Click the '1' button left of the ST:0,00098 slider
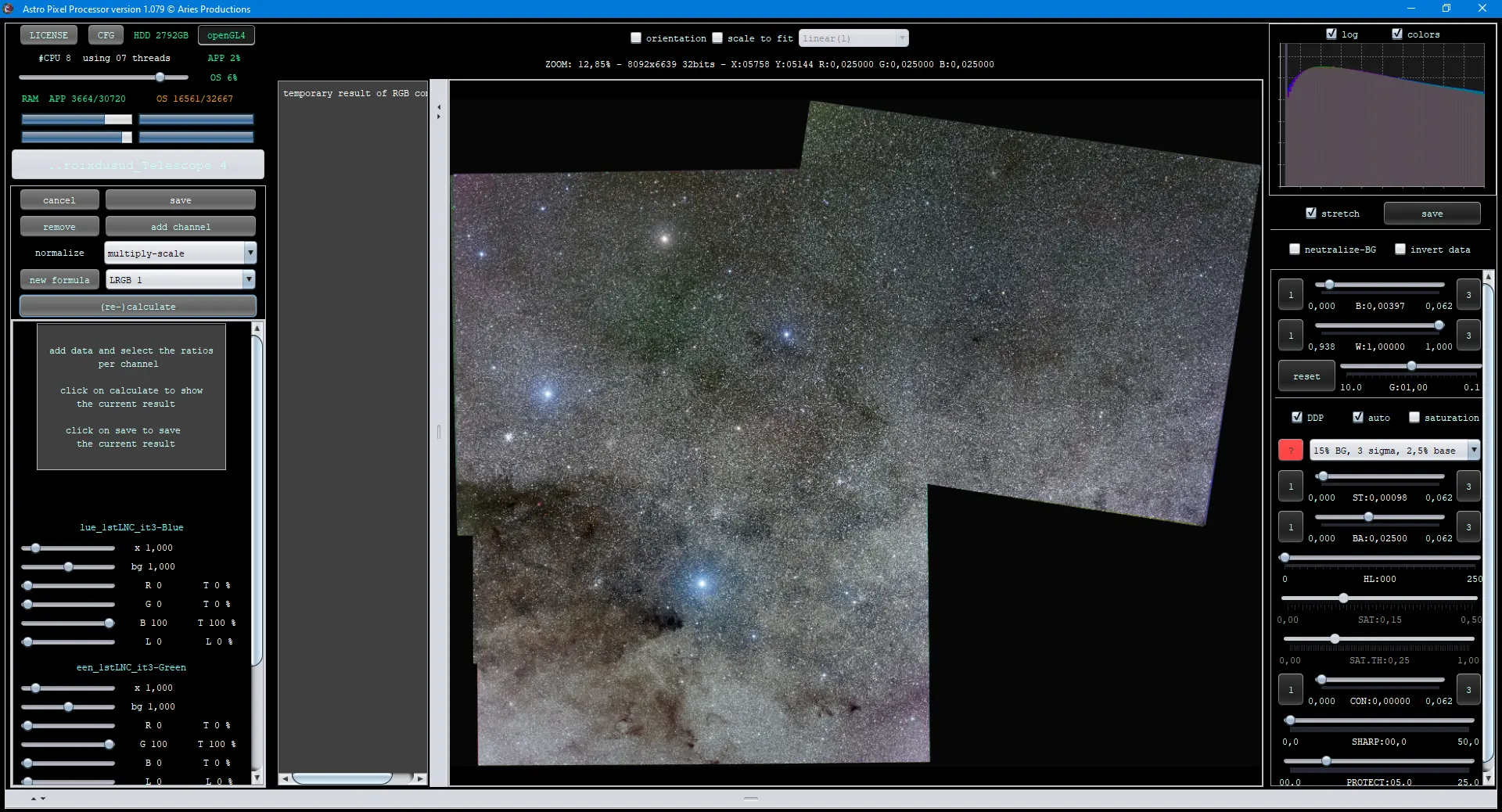The height and width of the screenshot is (812, 1502). (x=1291, y=487)
